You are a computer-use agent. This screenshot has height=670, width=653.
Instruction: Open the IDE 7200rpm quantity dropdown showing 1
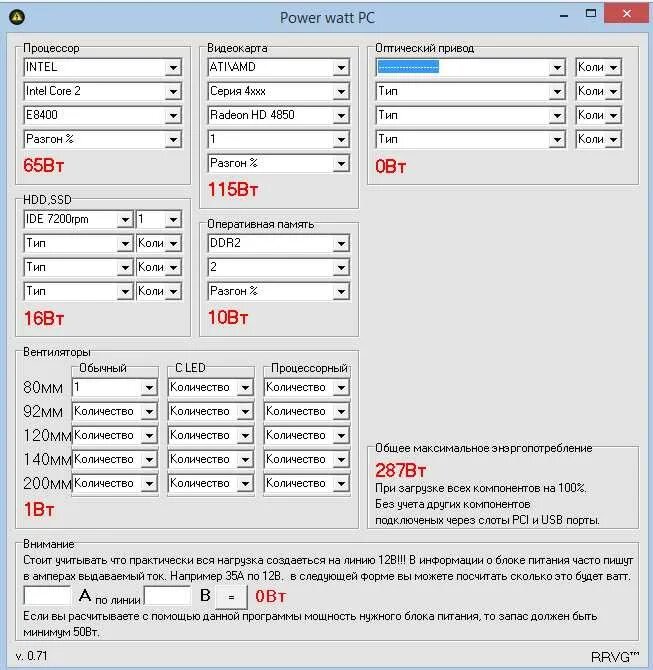click(x=159, y=219)
